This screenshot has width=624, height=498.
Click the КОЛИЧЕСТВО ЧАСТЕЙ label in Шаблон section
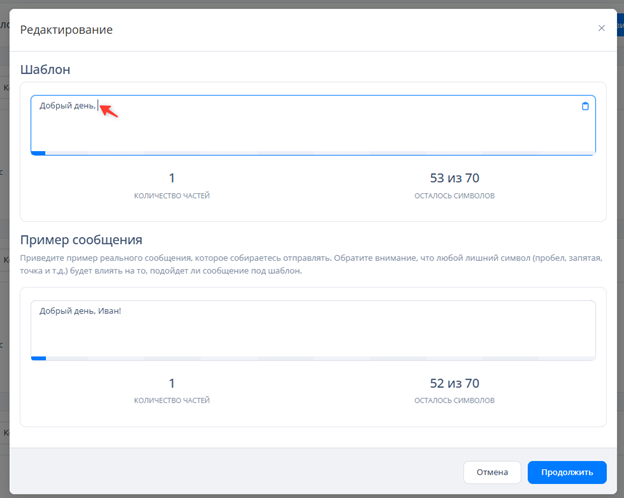pyautogui.click(x=172, y=196)
